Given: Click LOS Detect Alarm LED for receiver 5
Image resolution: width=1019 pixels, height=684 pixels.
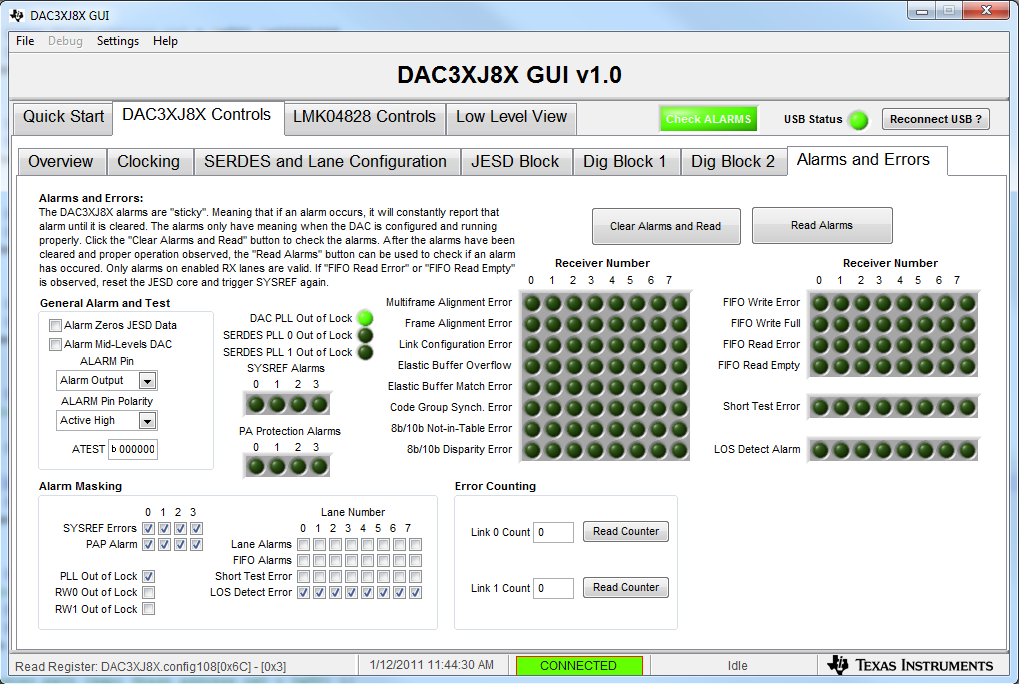Looking at the screenshot, I should click(x=925, y=450).
